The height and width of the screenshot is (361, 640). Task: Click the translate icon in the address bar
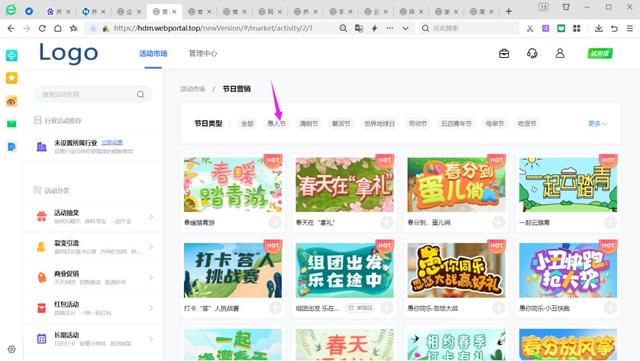coord(359,28)
